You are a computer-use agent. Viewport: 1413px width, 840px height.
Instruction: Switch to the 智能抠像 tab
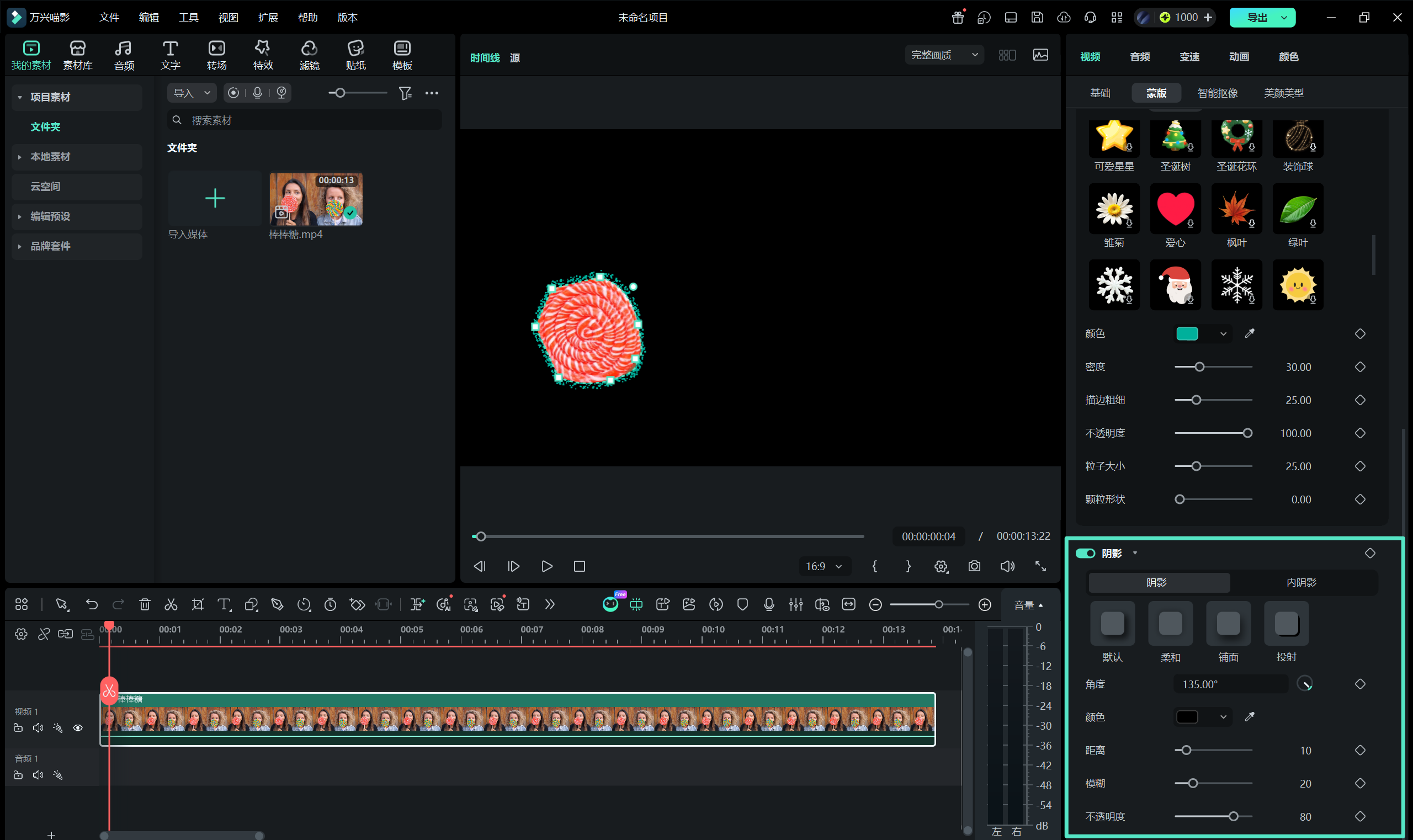coord(1217,93)
